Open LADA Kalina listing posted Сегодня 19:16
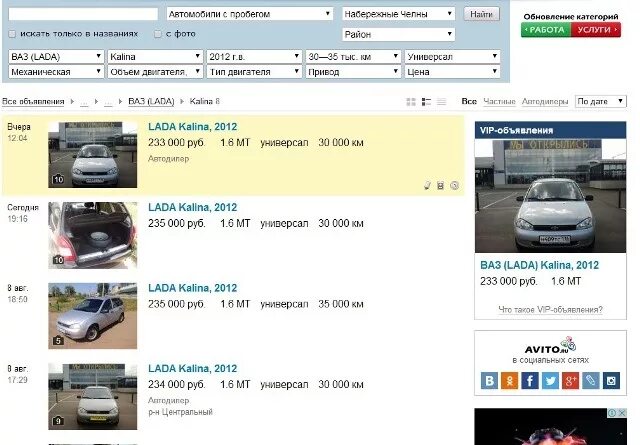This screenshot has height=445, width=640. (193, 207)
